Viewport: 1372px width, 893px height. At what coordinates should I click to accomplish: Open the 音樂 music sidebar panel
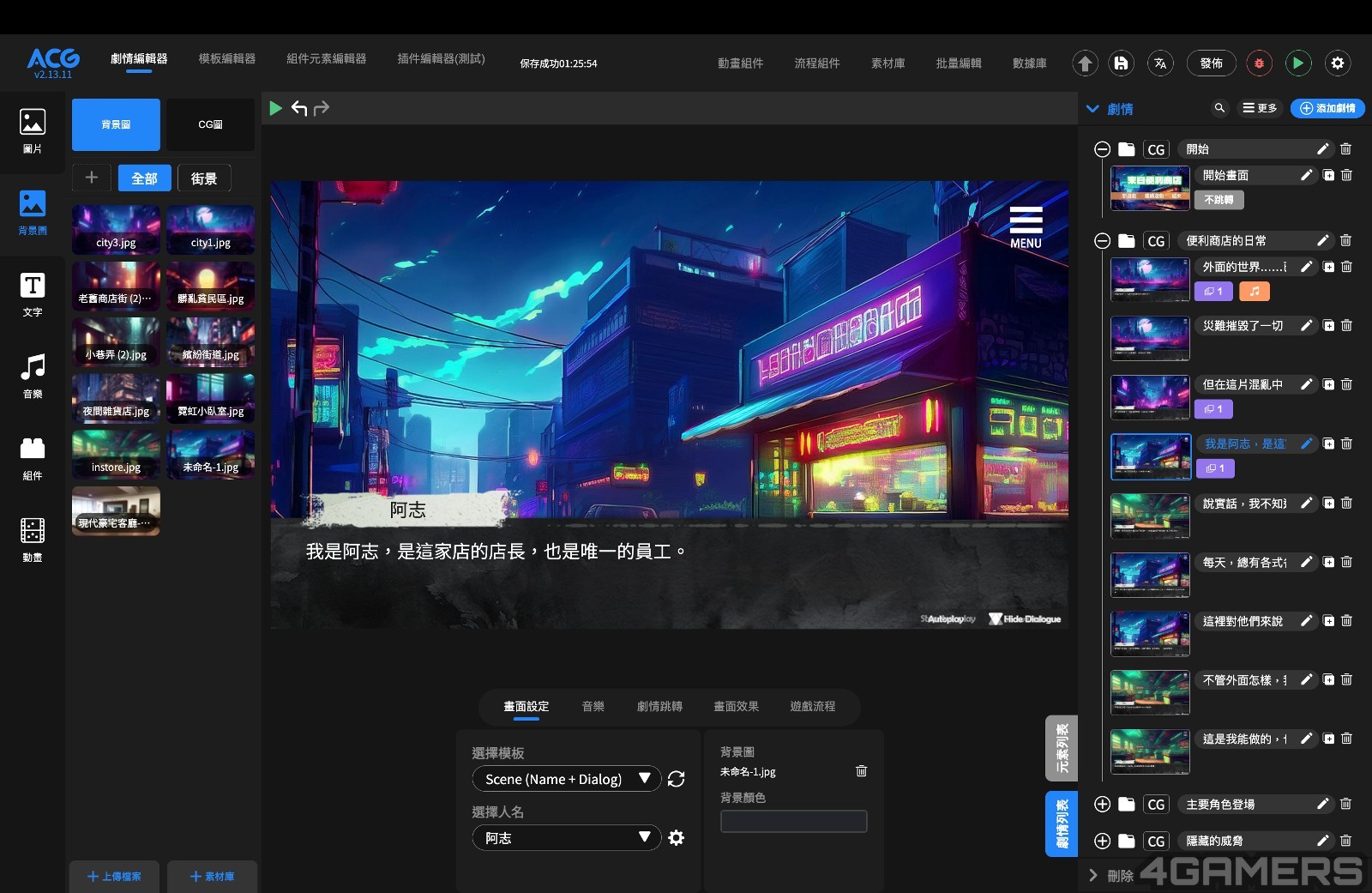point(33,376)
